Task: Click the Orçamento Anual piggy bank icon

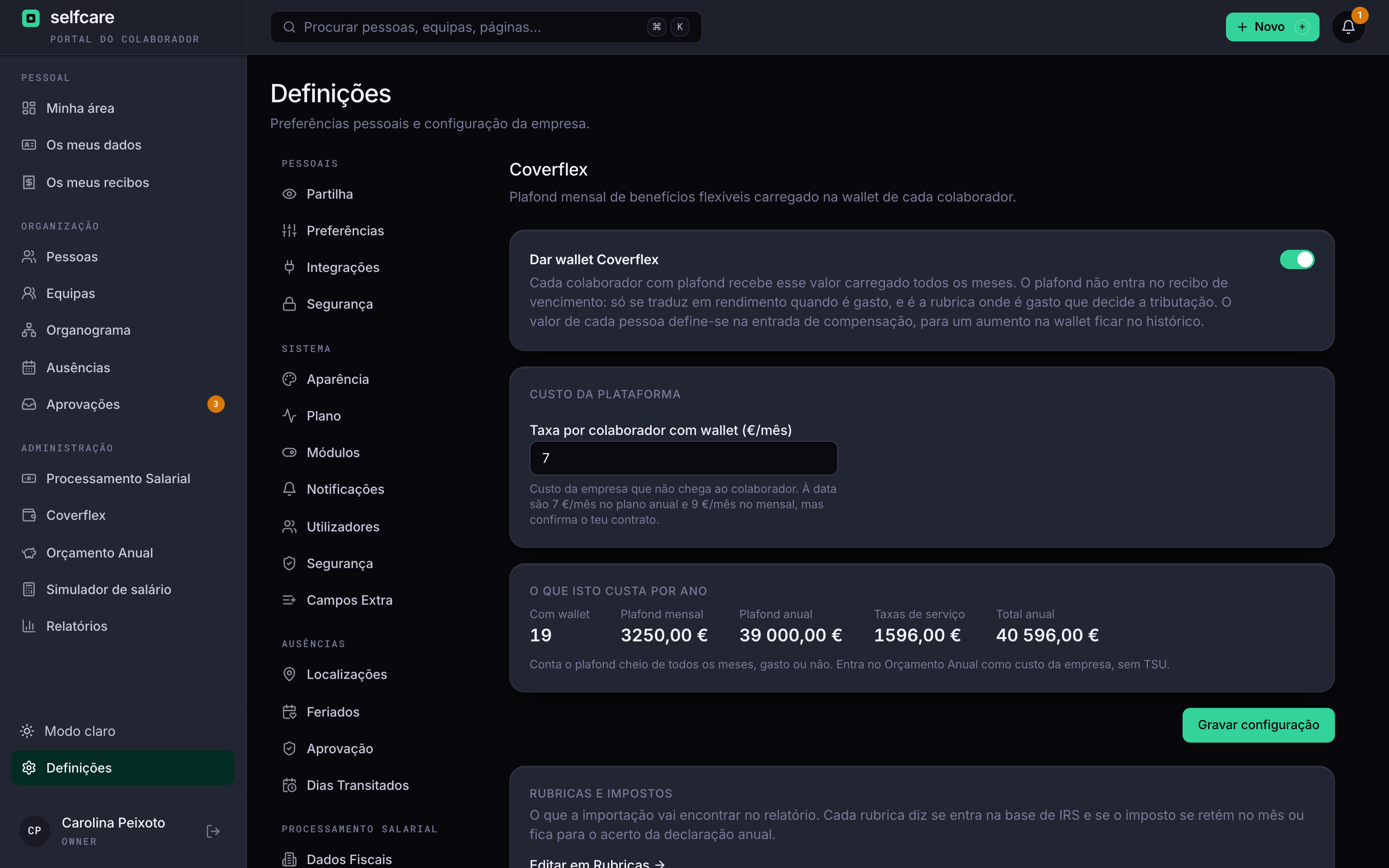Action: (x=29, y=552)
